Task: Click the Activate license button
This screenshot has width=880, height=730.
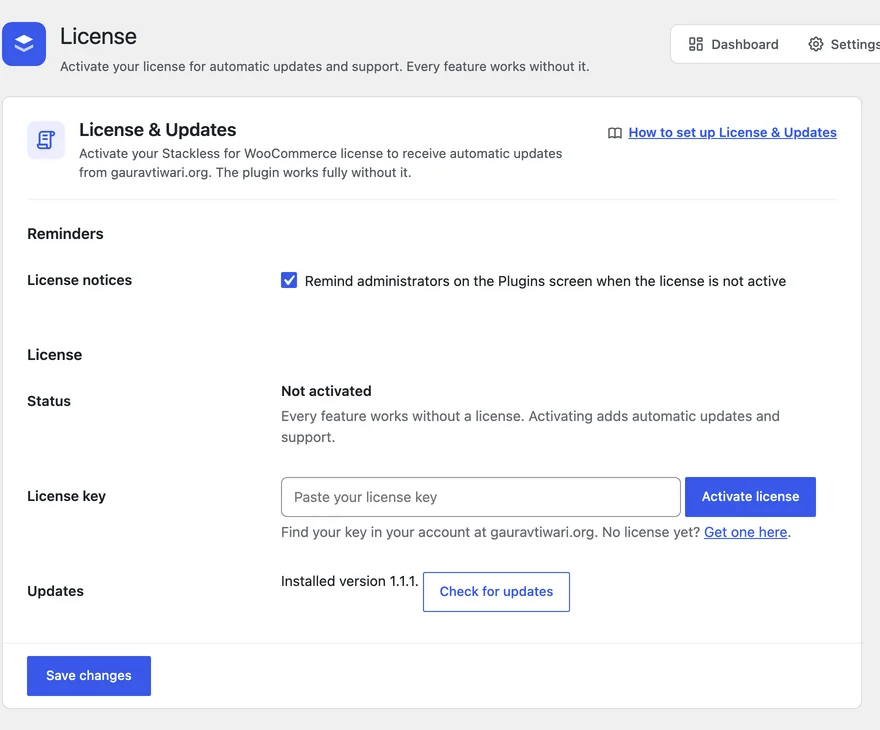Action: pos(750,497)
